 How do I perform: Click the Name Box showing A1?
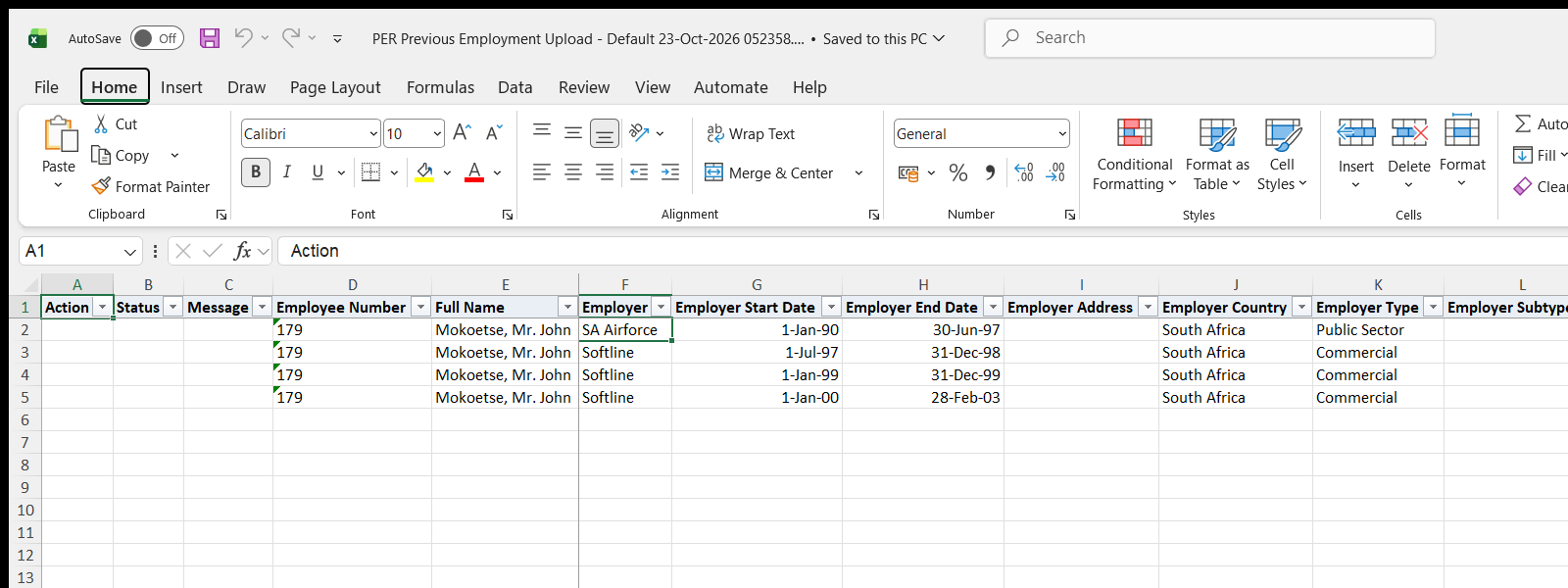coord(80,251)
